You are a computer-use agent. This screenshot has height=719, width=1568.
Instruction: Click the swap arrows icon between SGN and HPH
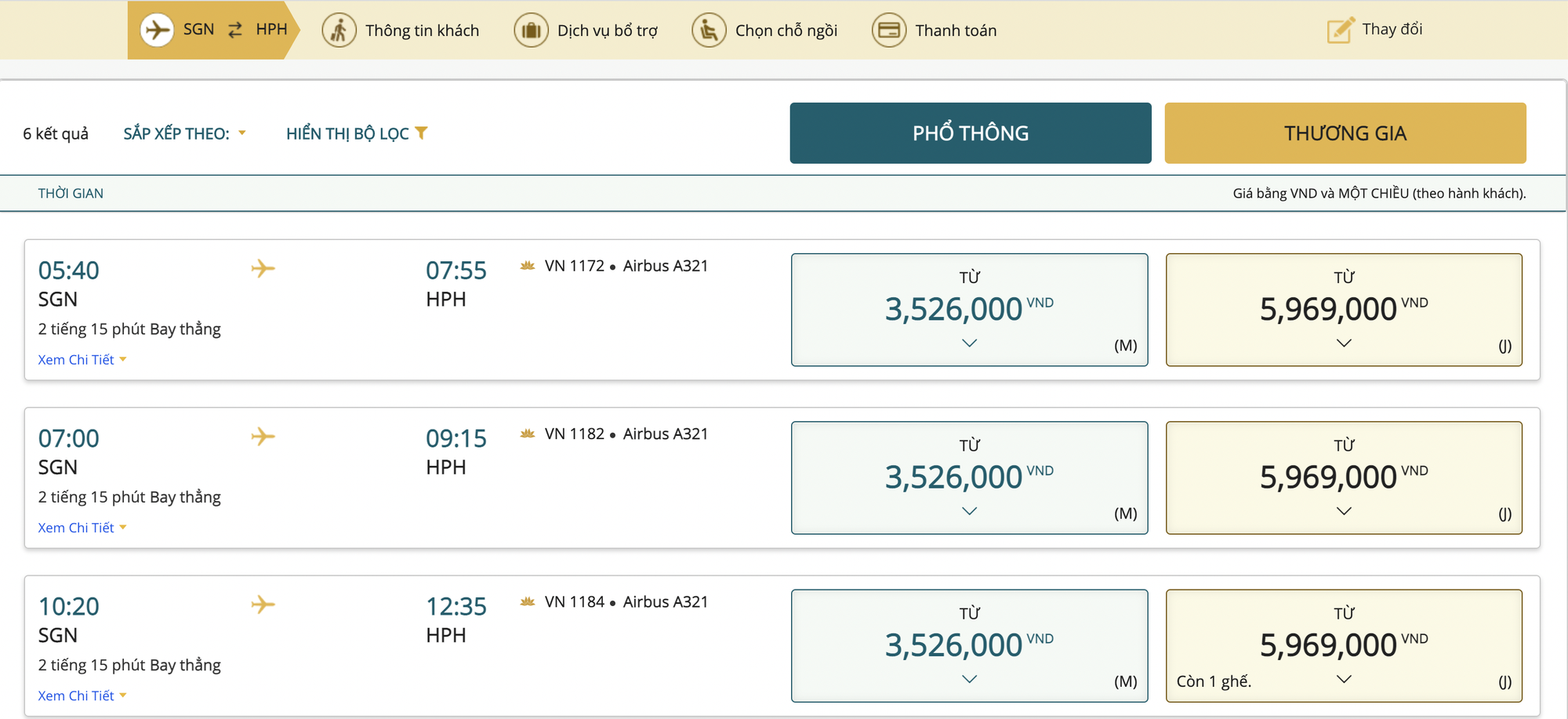235,30
